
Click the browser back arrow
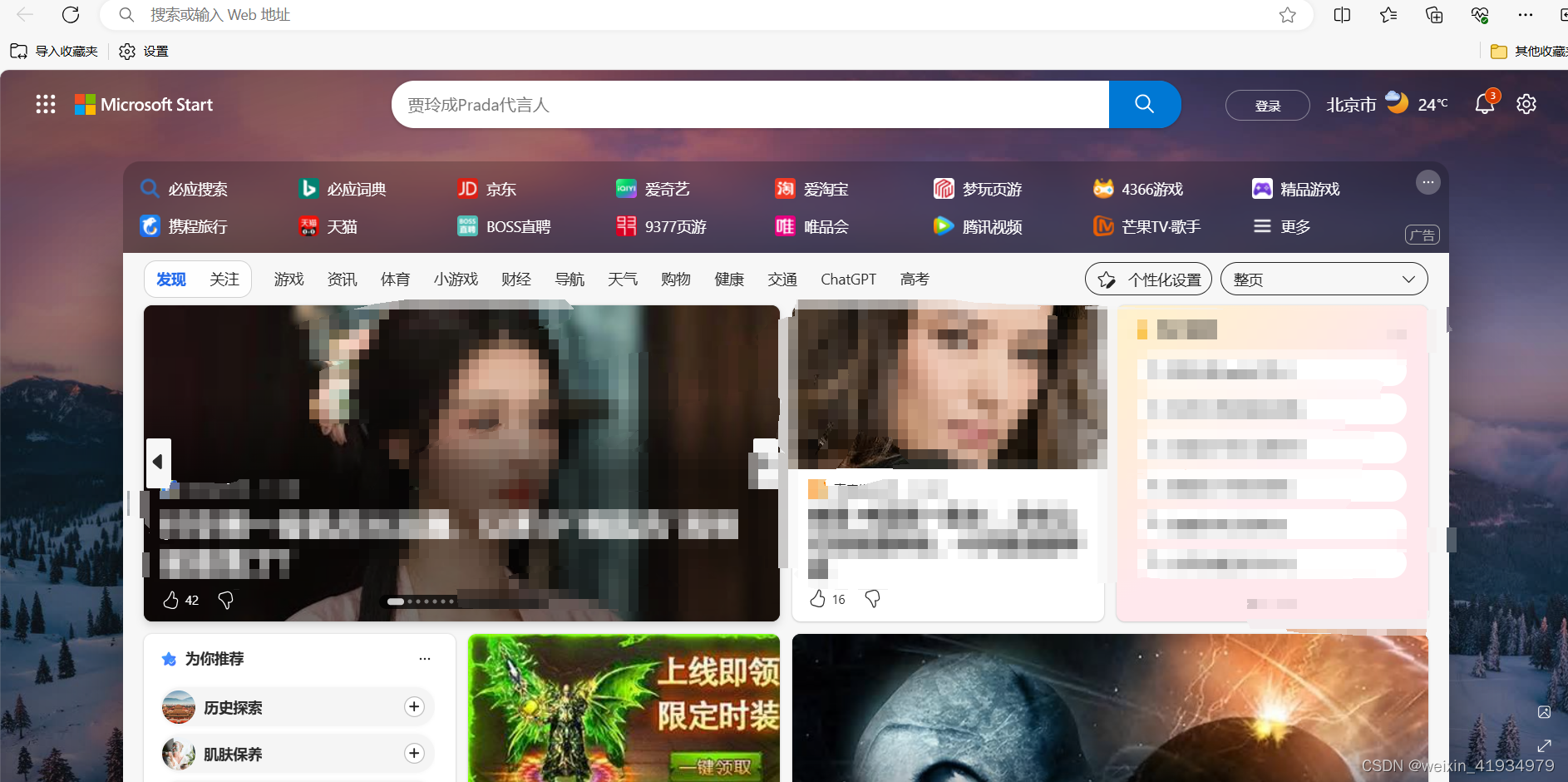[x=25, y=15]
